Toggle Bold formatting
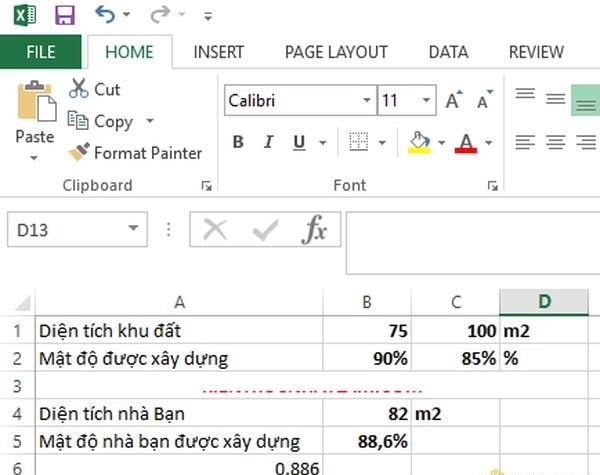The width and height of the screenshot is (600, 475). tap(238, 143)
